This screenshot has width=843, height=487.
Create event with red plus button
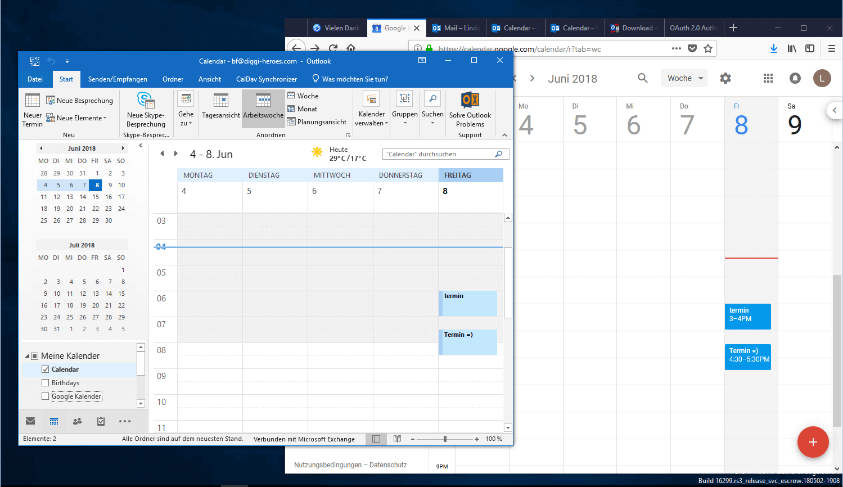coord(813,442)
